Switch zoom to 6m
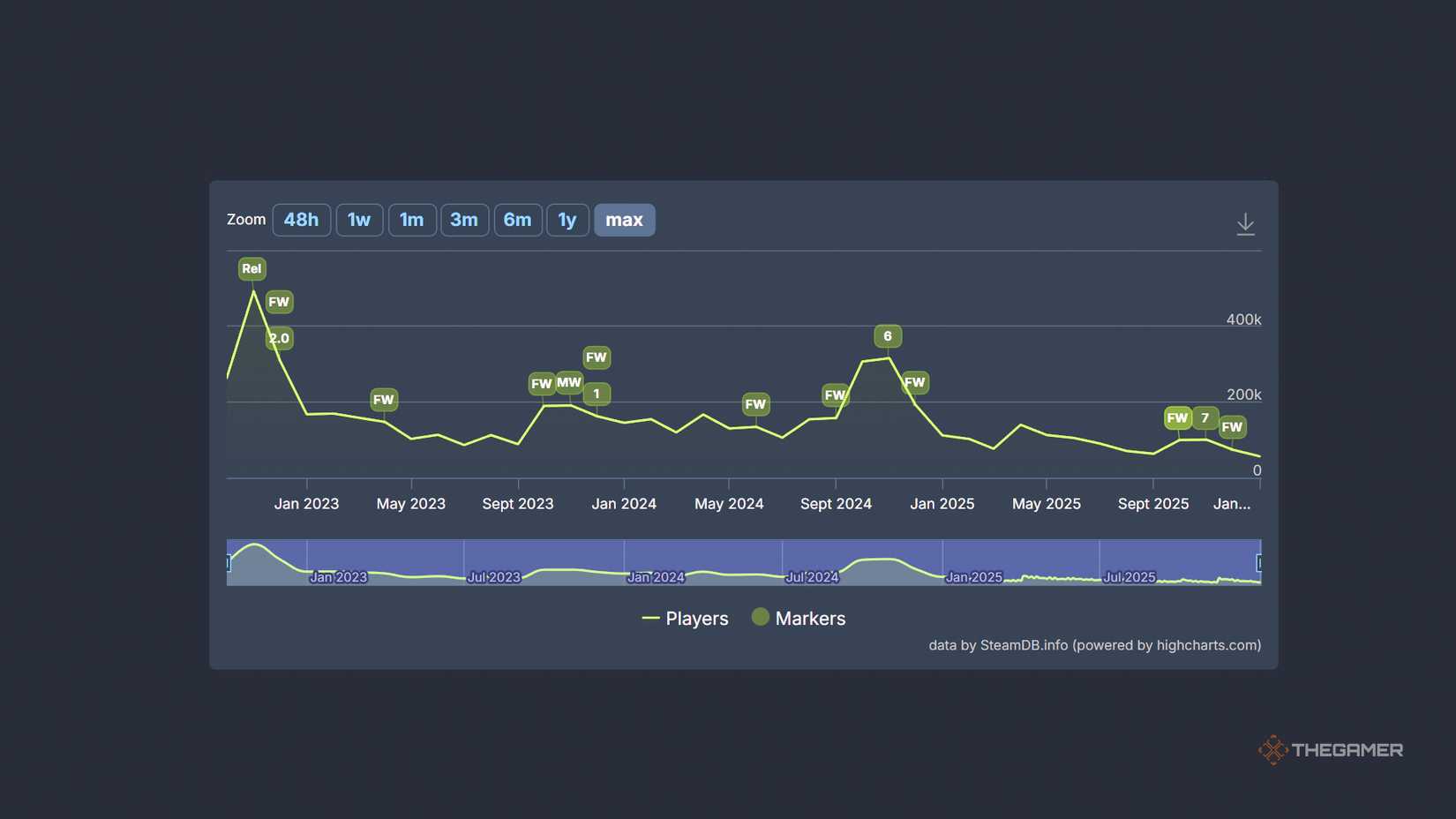Screen dimensions: 1456x819 (x=518, y=220)
